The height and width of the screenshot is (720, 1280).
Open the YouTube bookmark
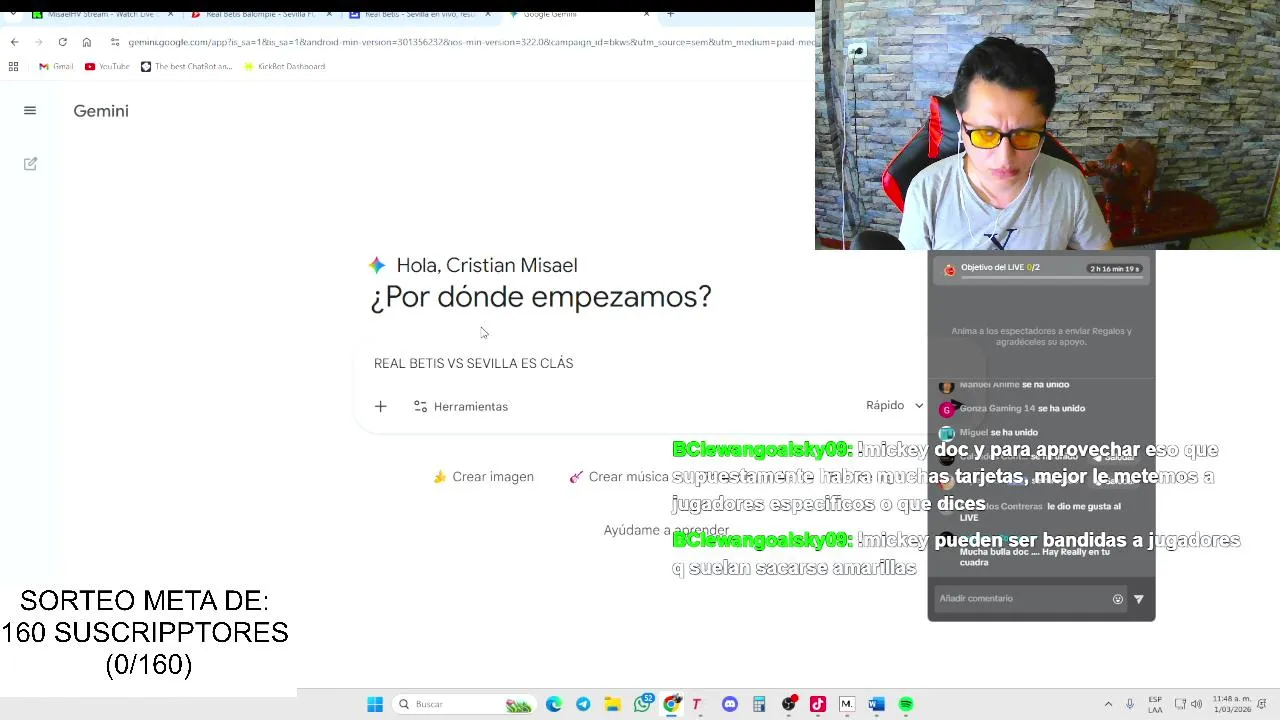(x=107, y=66)
